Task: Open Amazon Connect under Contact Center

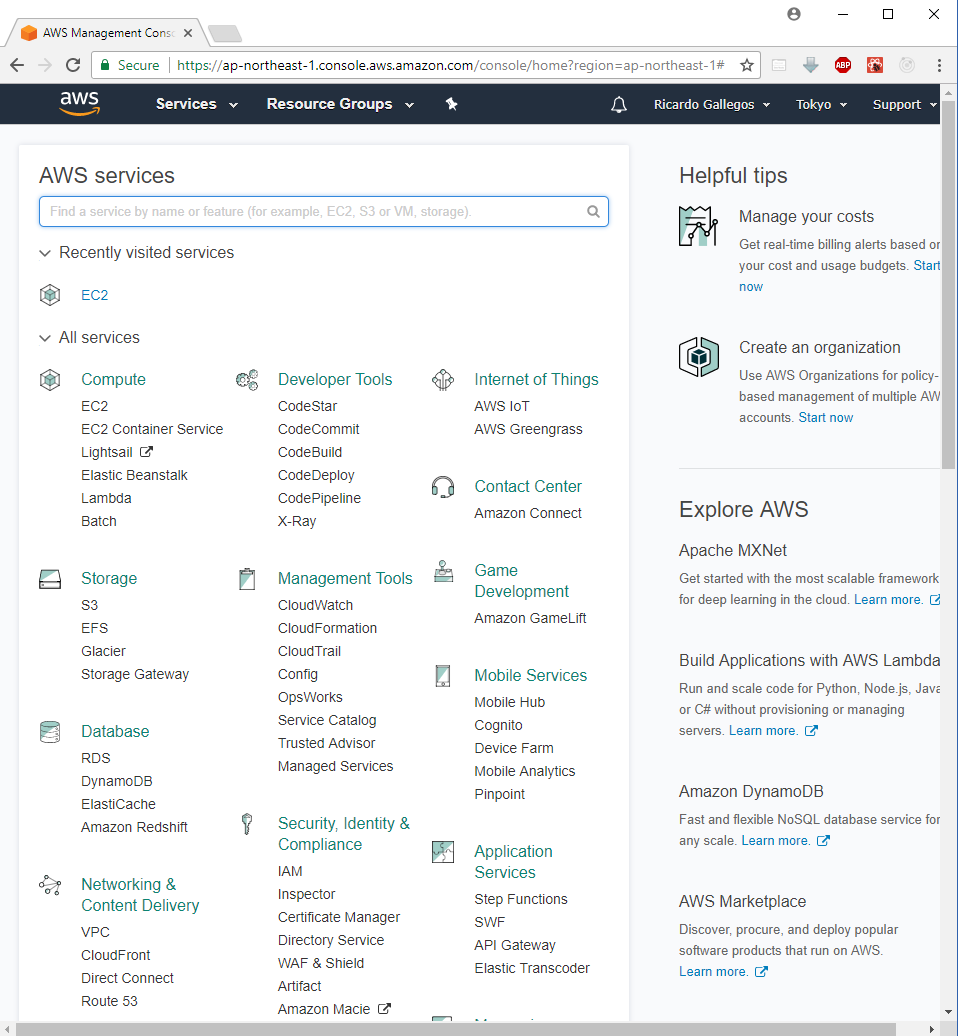Action: 528,513
